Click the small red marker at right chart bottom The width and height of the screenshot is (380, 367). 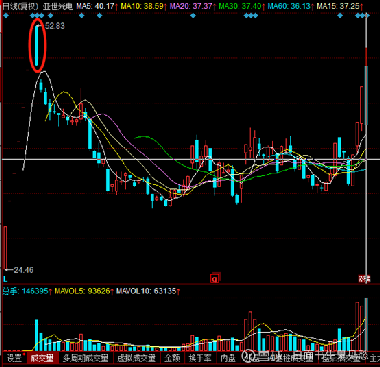pos(363,279)
